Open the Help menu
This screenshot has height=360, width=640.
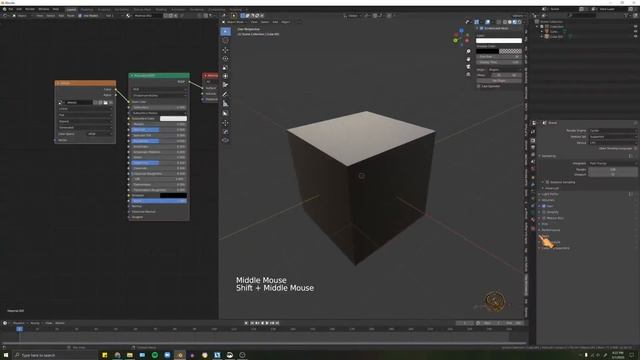coord(56,9)
